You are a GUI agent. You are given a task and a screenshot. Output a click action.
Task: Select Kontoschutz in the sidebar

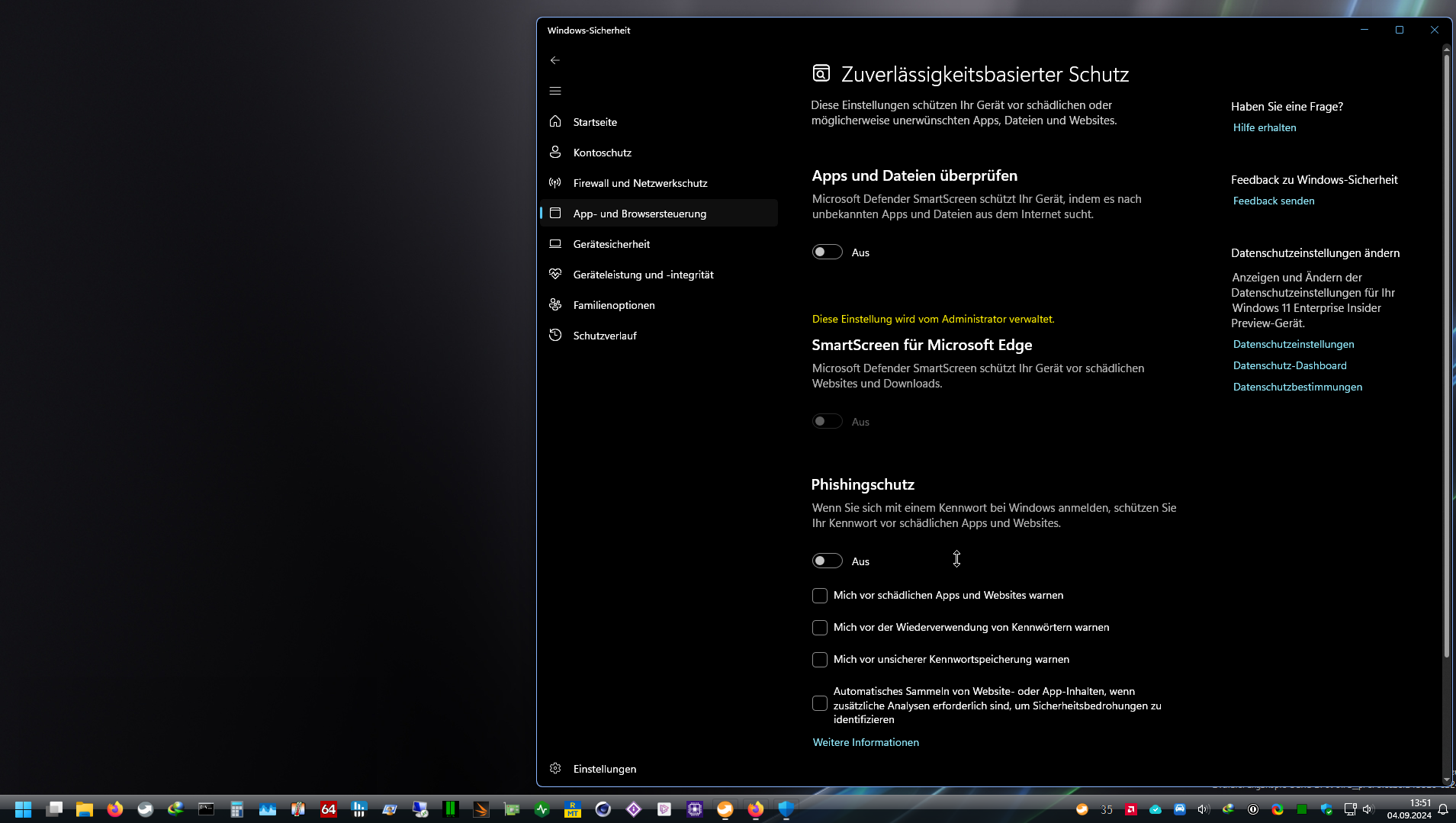click(x=659, y=153)
